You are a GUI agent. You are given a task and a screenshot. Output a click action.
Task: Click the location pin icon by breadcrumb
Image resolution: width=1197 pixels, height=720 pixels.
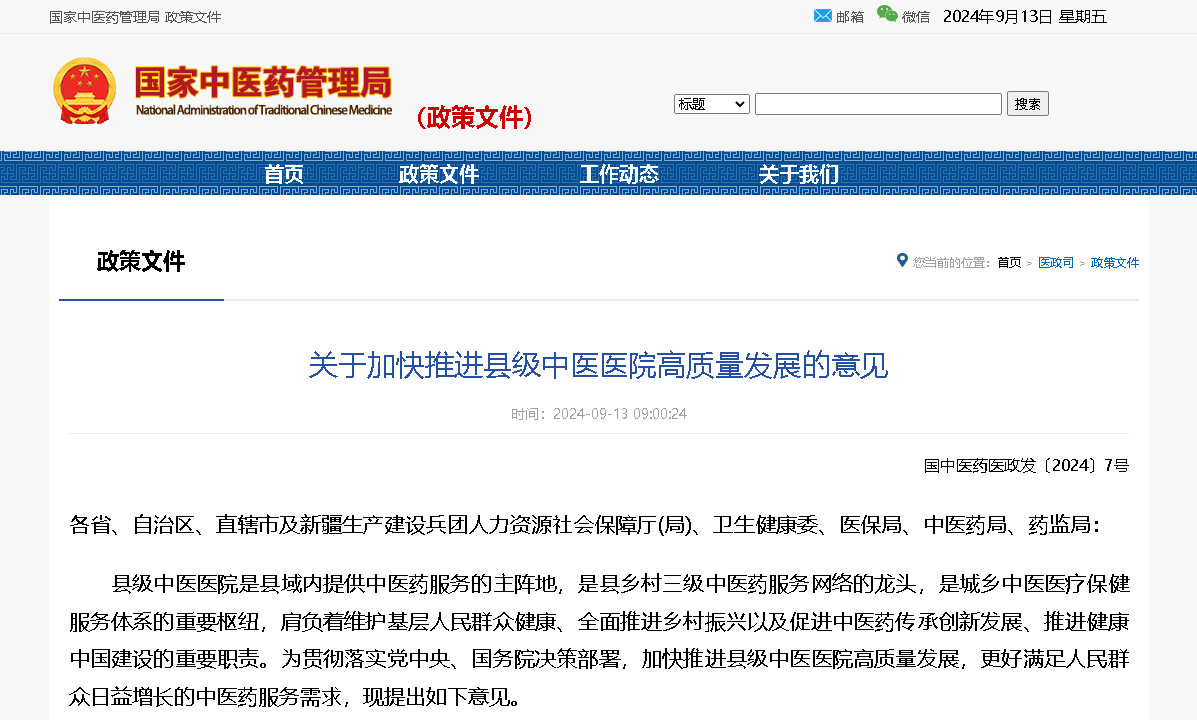902,261
